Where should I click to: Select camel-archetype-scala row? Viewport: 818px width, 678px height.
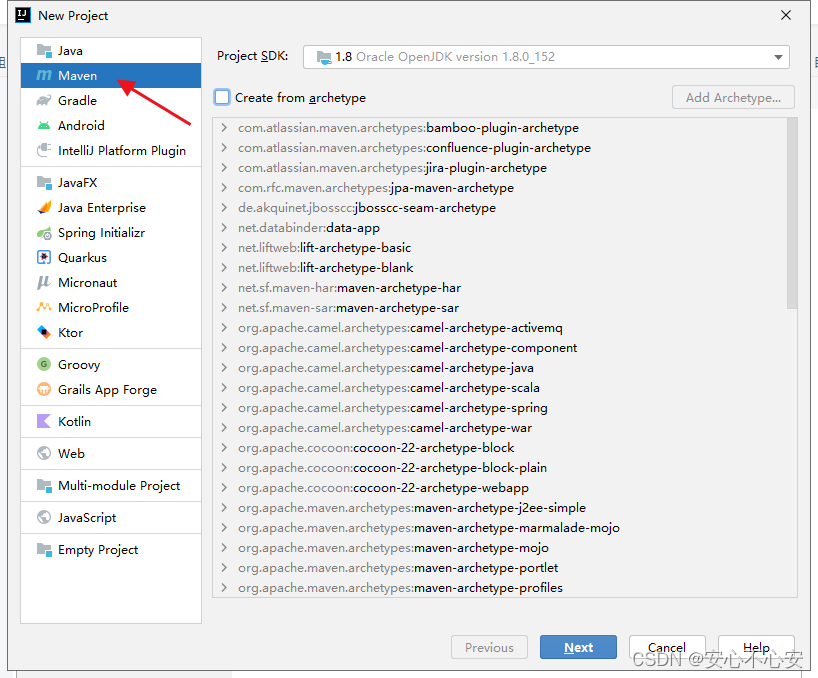[500, 388]
